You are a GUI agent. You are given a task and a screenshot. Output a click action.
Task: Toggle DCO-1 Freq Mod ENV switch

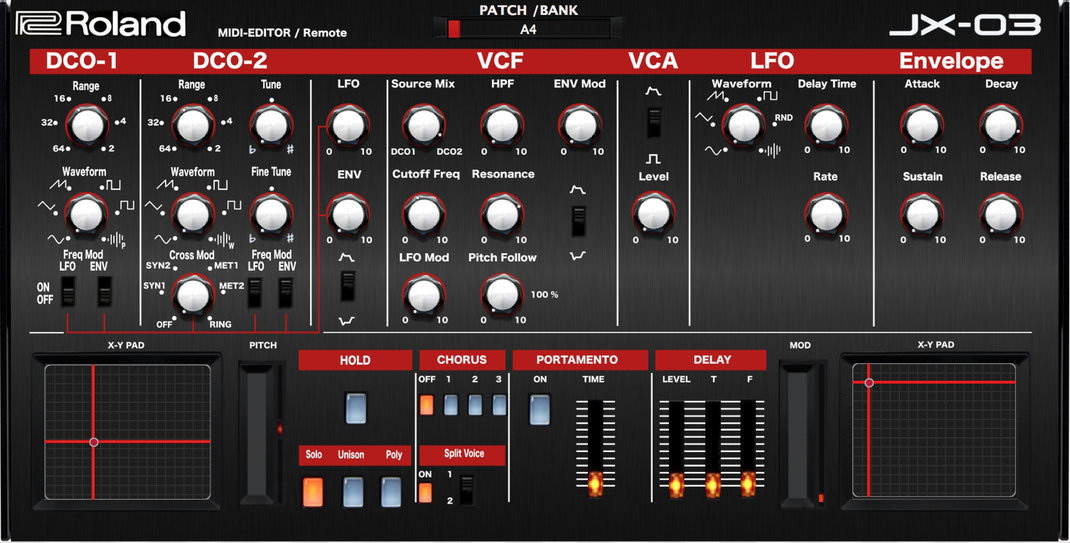tap(104, 292)
